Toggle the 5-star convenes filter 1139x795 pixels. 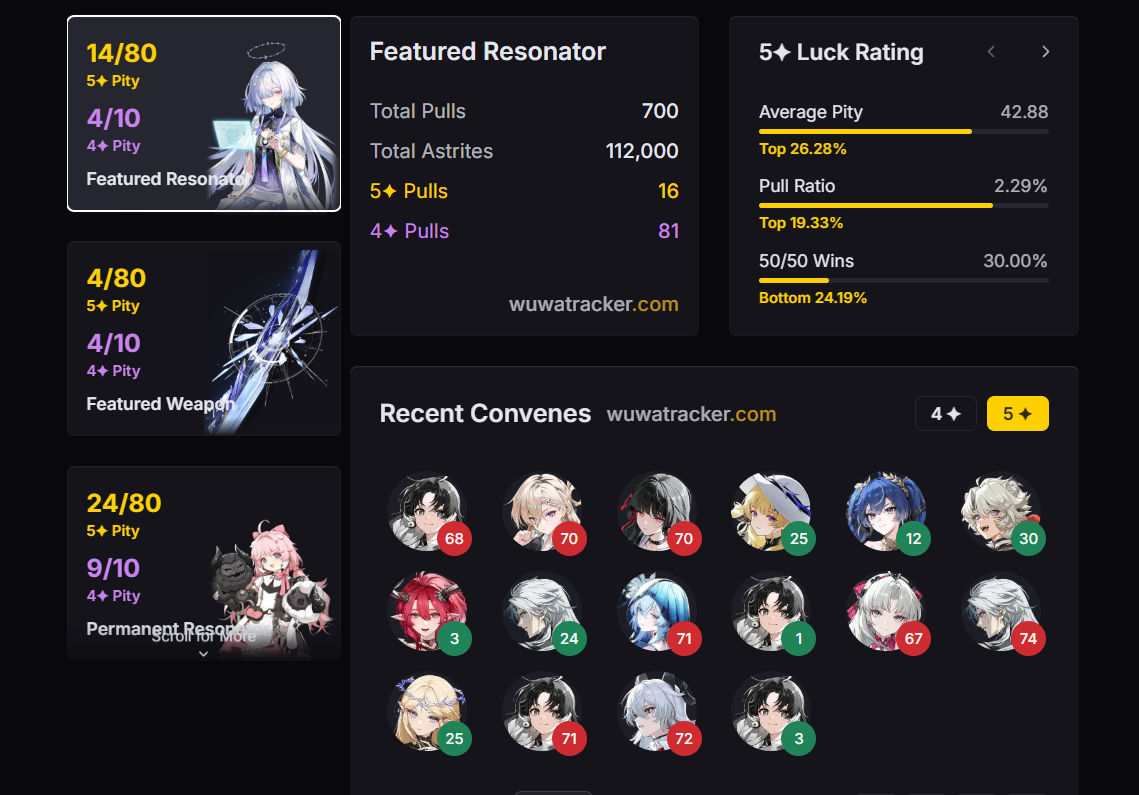tap(1018, 413)
